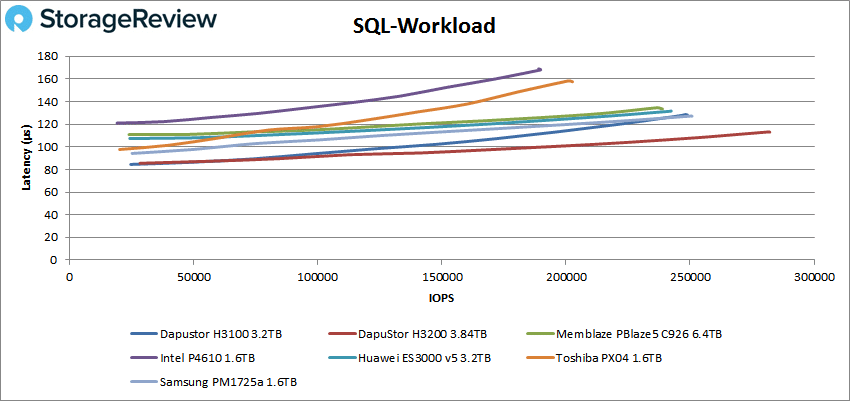Click the StorageReview brand text
The width and height of the screenshot is (850, 401).
(x=128, y=20)
